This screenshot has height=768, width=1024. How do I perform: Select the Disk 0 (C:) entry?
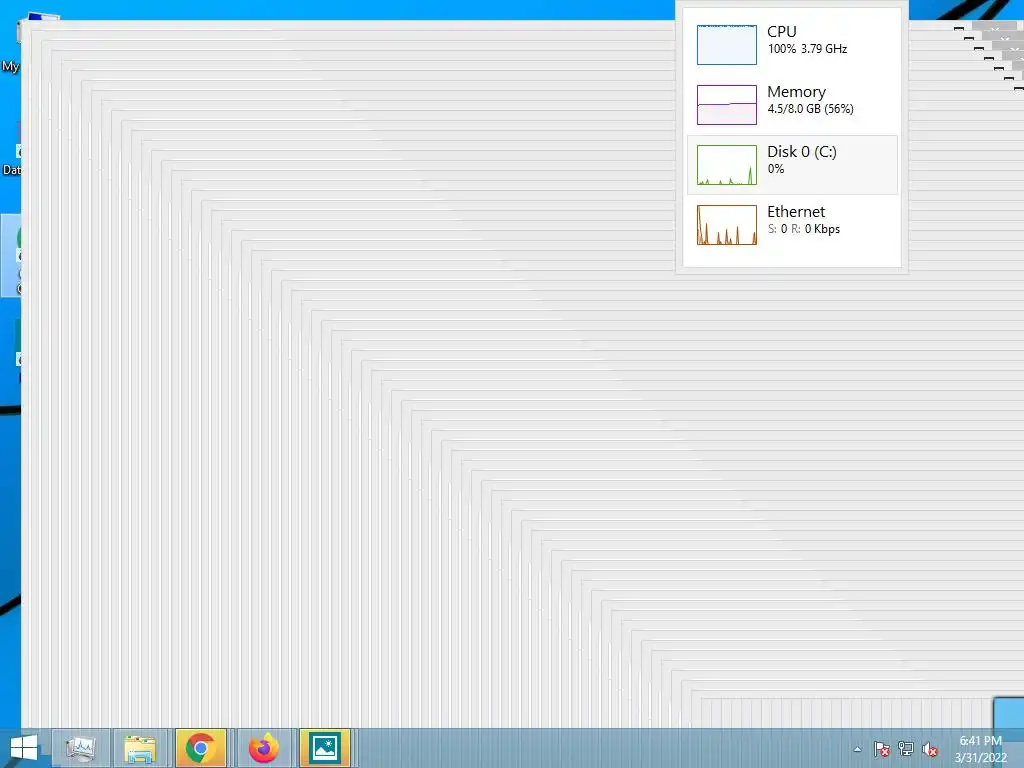pyautogui.click(x=792, y=165)
